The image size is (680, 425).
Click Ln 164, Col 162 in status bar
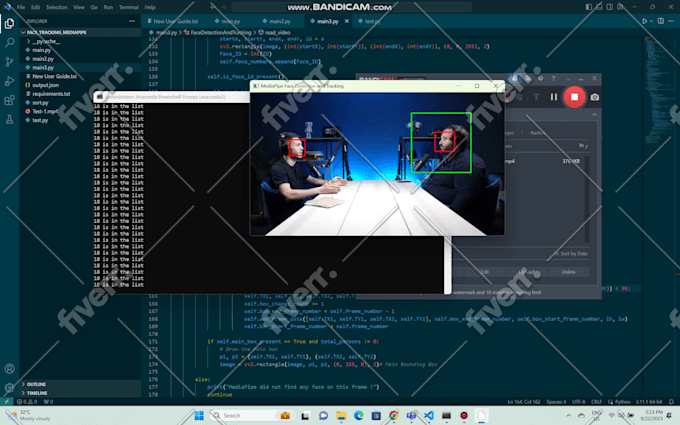524,402
